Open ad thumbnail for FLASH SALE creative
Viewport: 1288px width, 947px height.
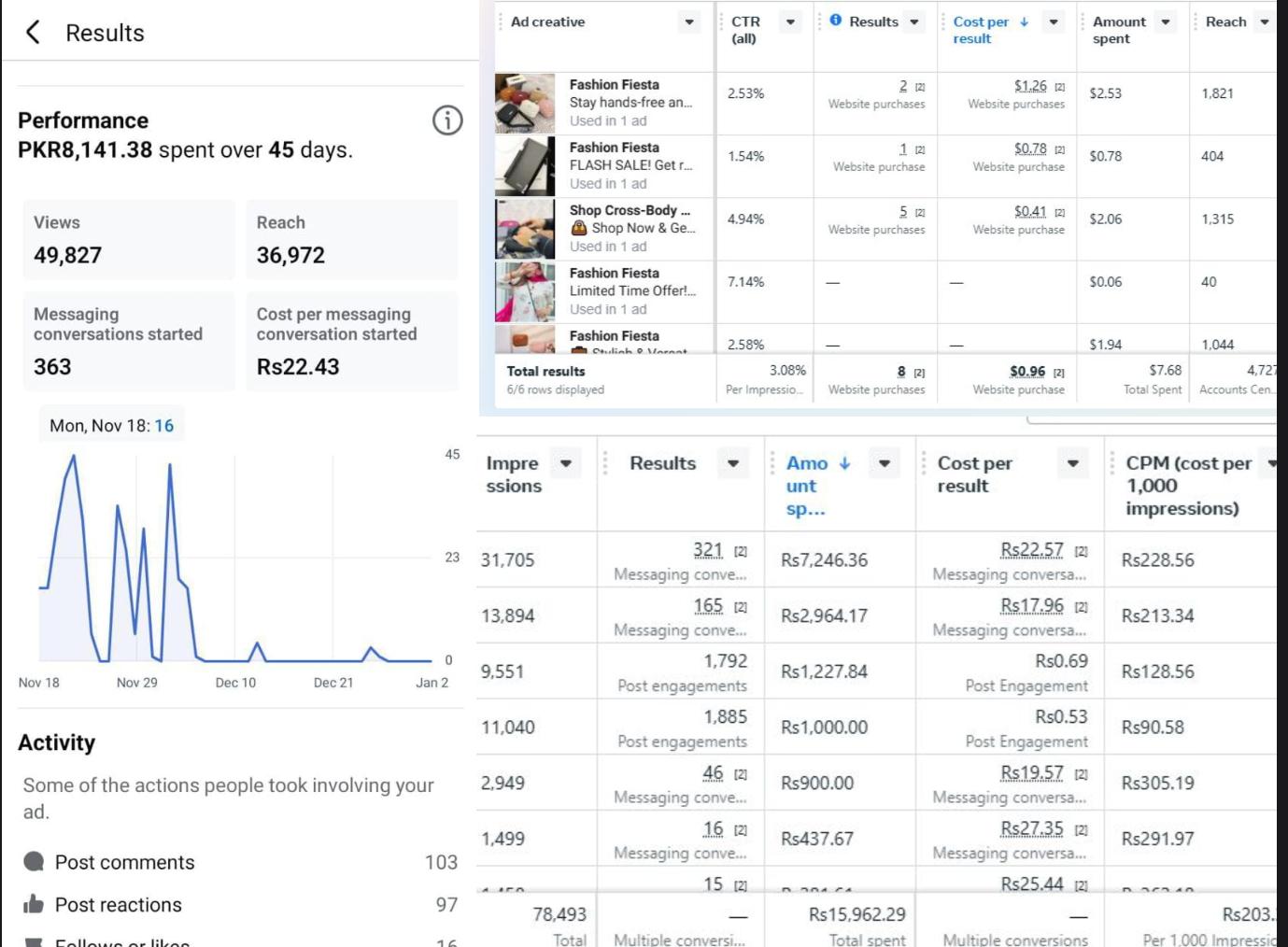pyautogui.click(x=525, y=166)
